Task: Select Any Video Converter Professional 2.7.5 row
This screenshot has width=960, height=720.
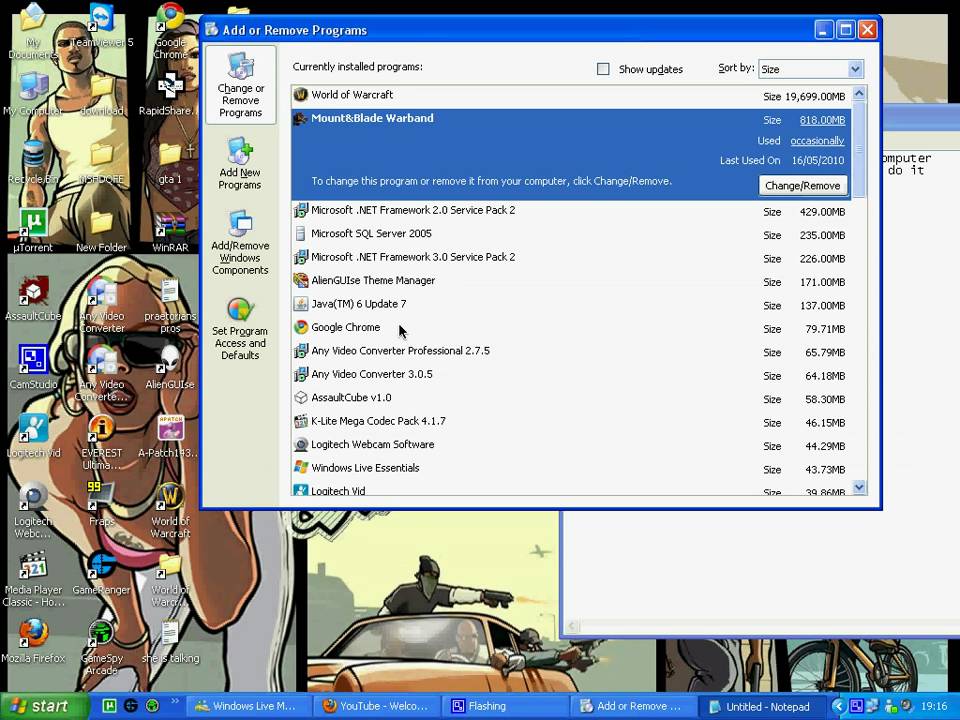Action: coord(571,351)
